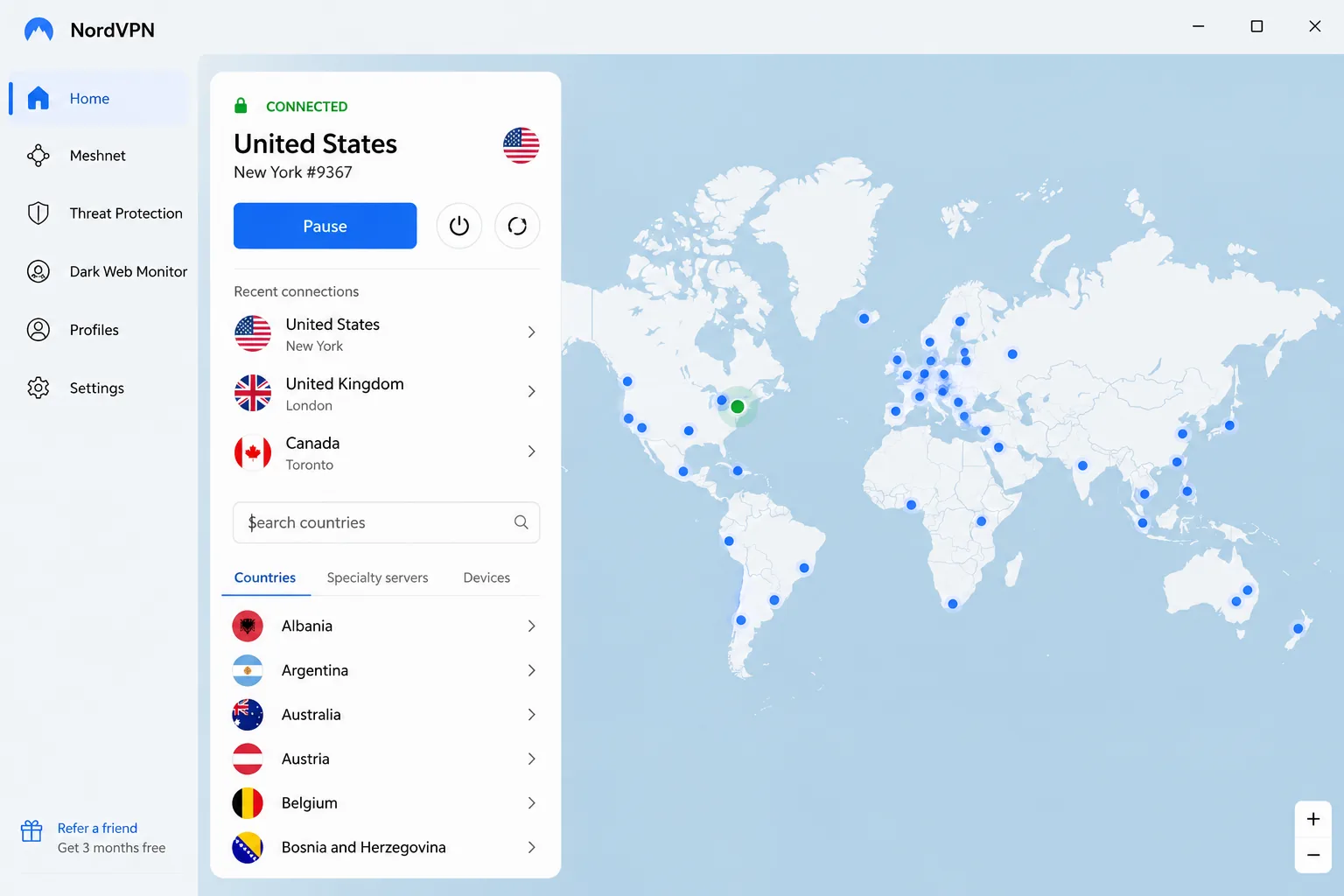
Task: Expand United Kingdom recent connection chevron
Action: (531, 392)
